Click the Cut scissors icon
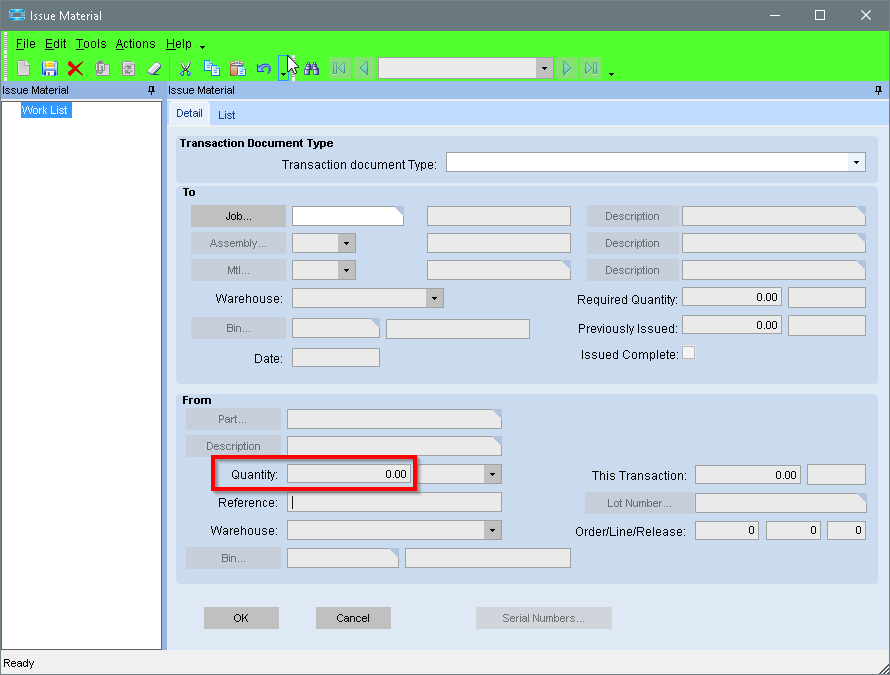This screenshot has width=890, height=675. point(185,69)
